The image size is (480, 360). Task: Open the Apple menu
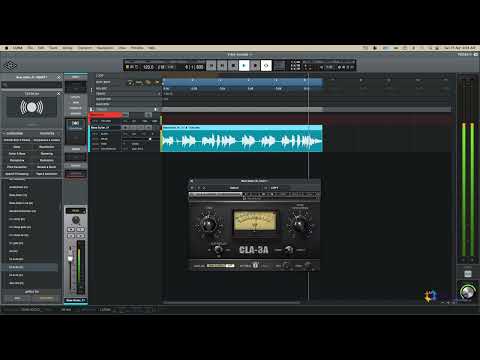(x=6, y=48)
